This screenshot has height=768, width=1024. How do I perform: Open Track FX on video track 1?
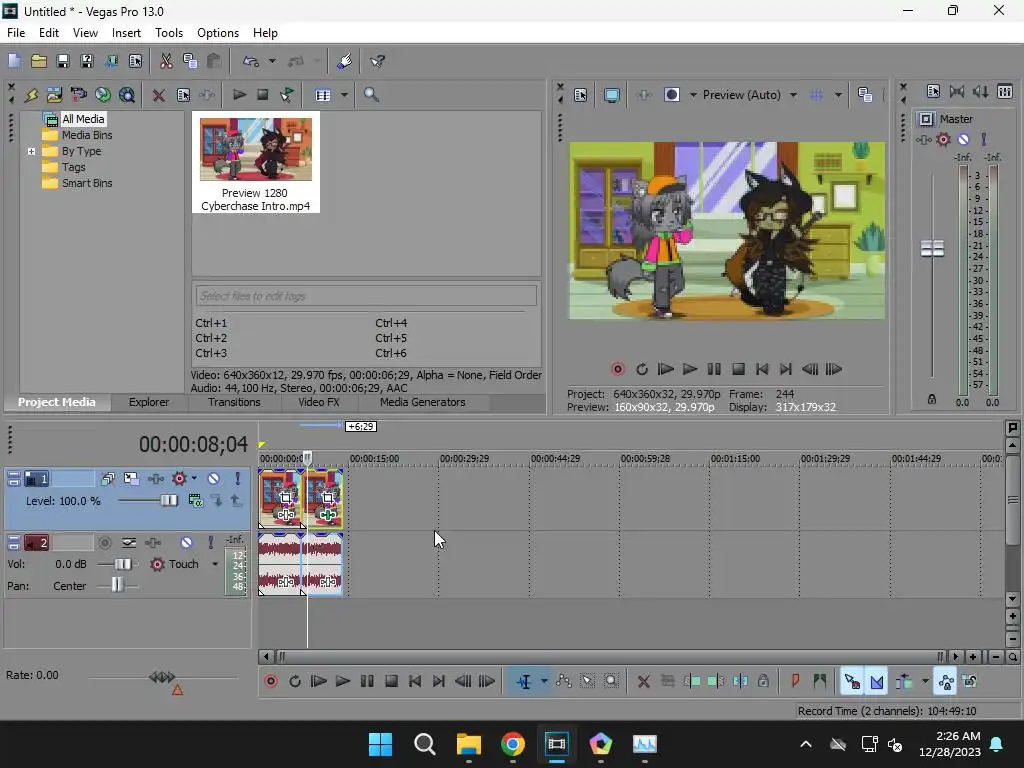click(x=155, y=479)
